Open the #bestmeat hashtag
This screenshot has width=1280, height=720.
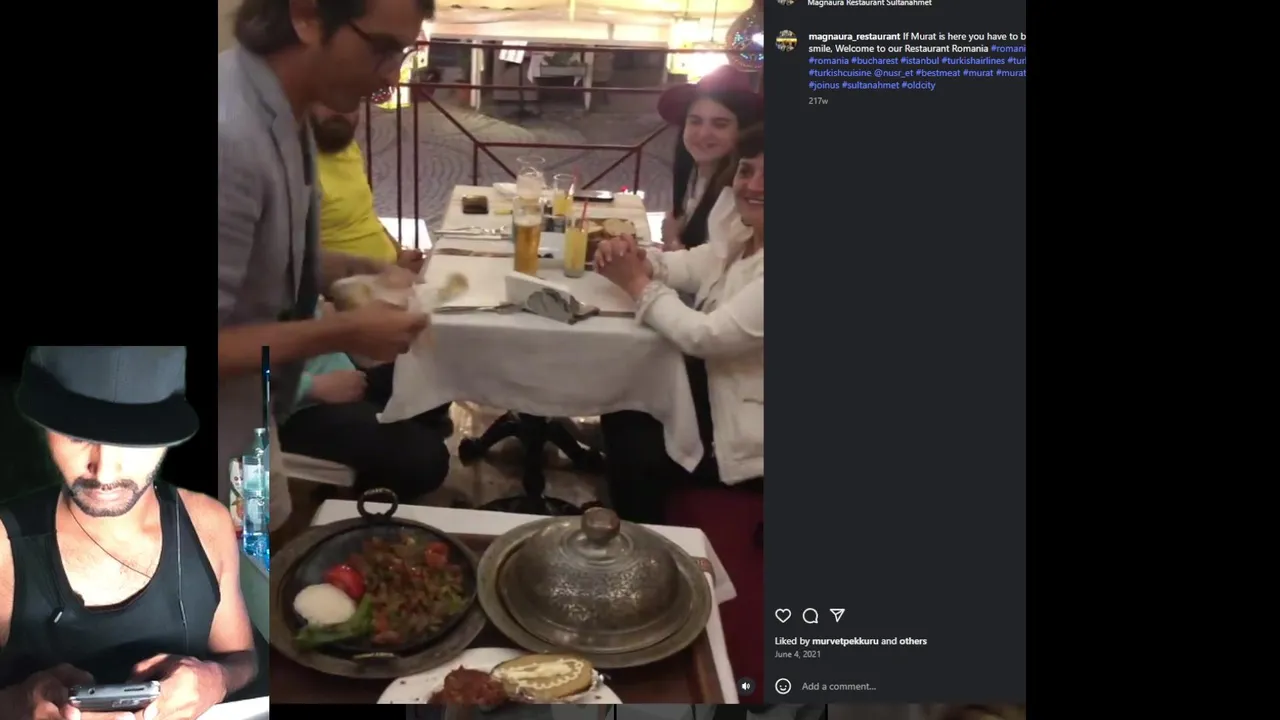coord(937,73)
